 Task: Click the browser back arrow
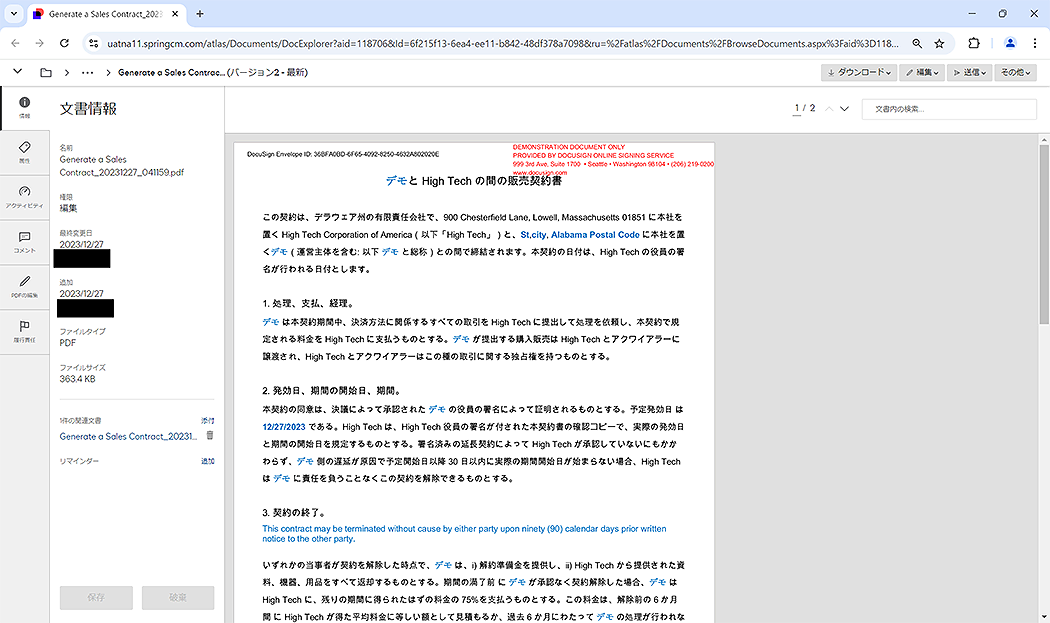[15, 44]
